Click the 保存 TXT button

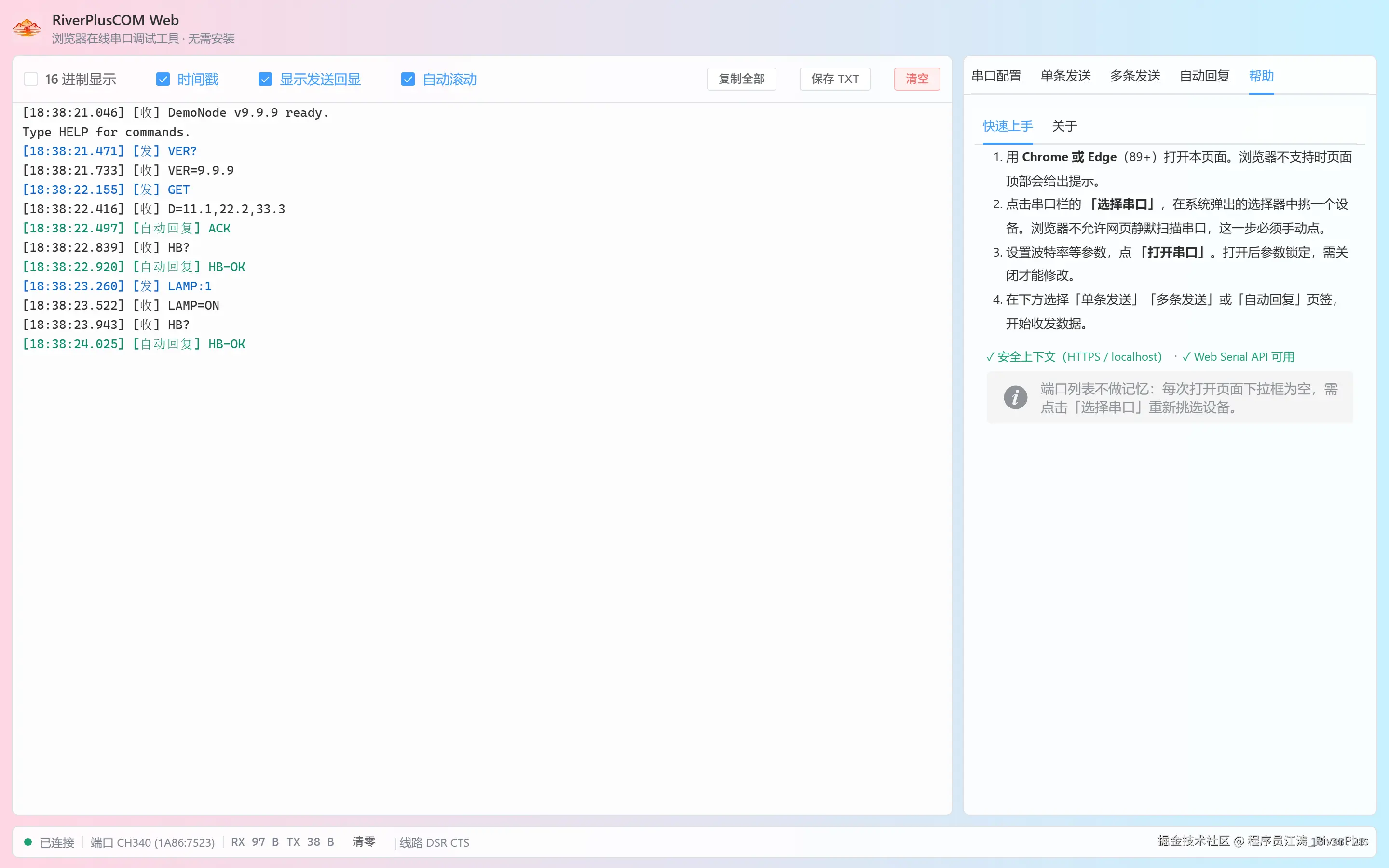click(x=834, y=79)
